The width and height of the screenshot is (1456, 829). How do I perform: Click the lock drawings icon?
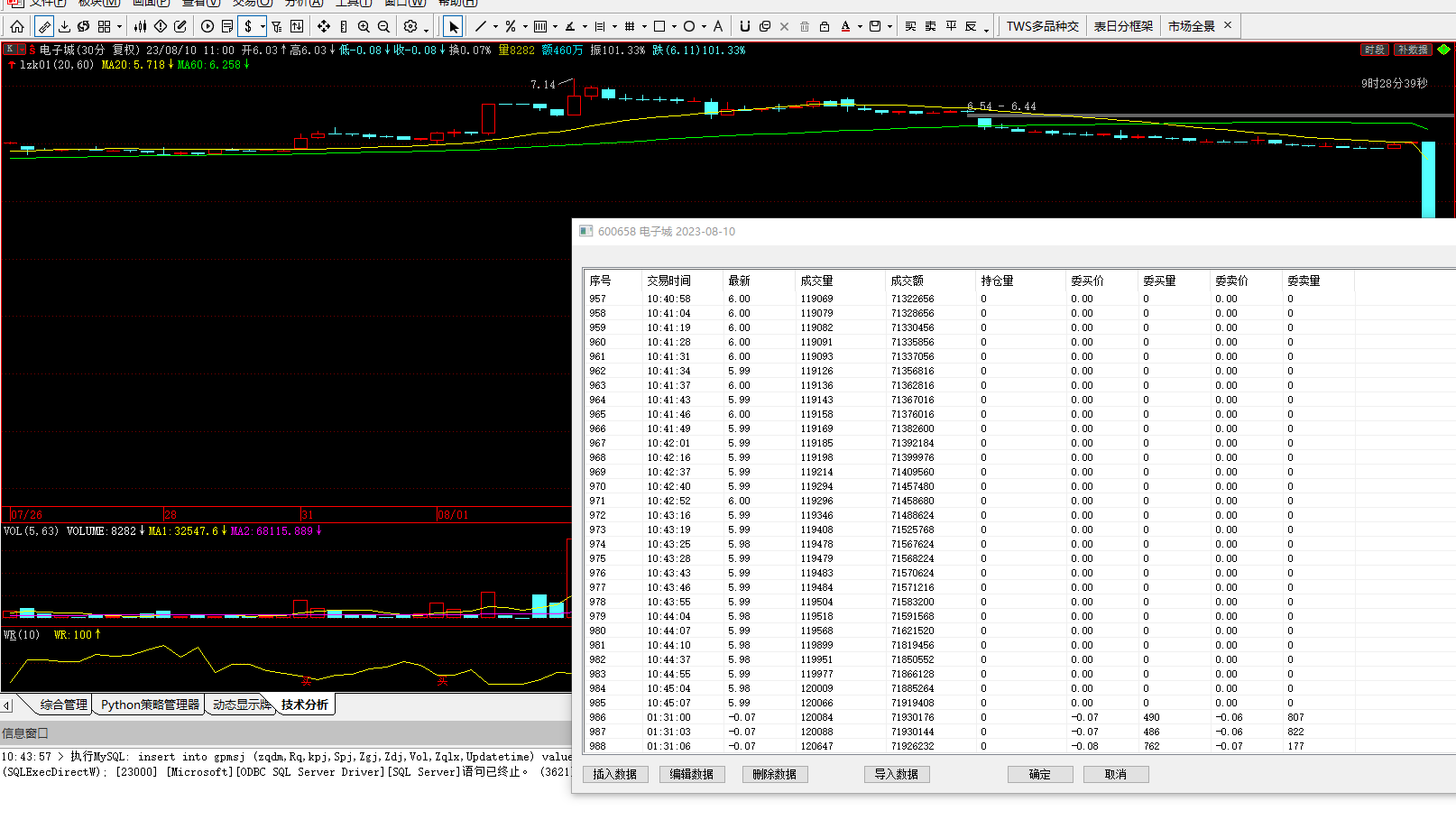pos(824,26)
